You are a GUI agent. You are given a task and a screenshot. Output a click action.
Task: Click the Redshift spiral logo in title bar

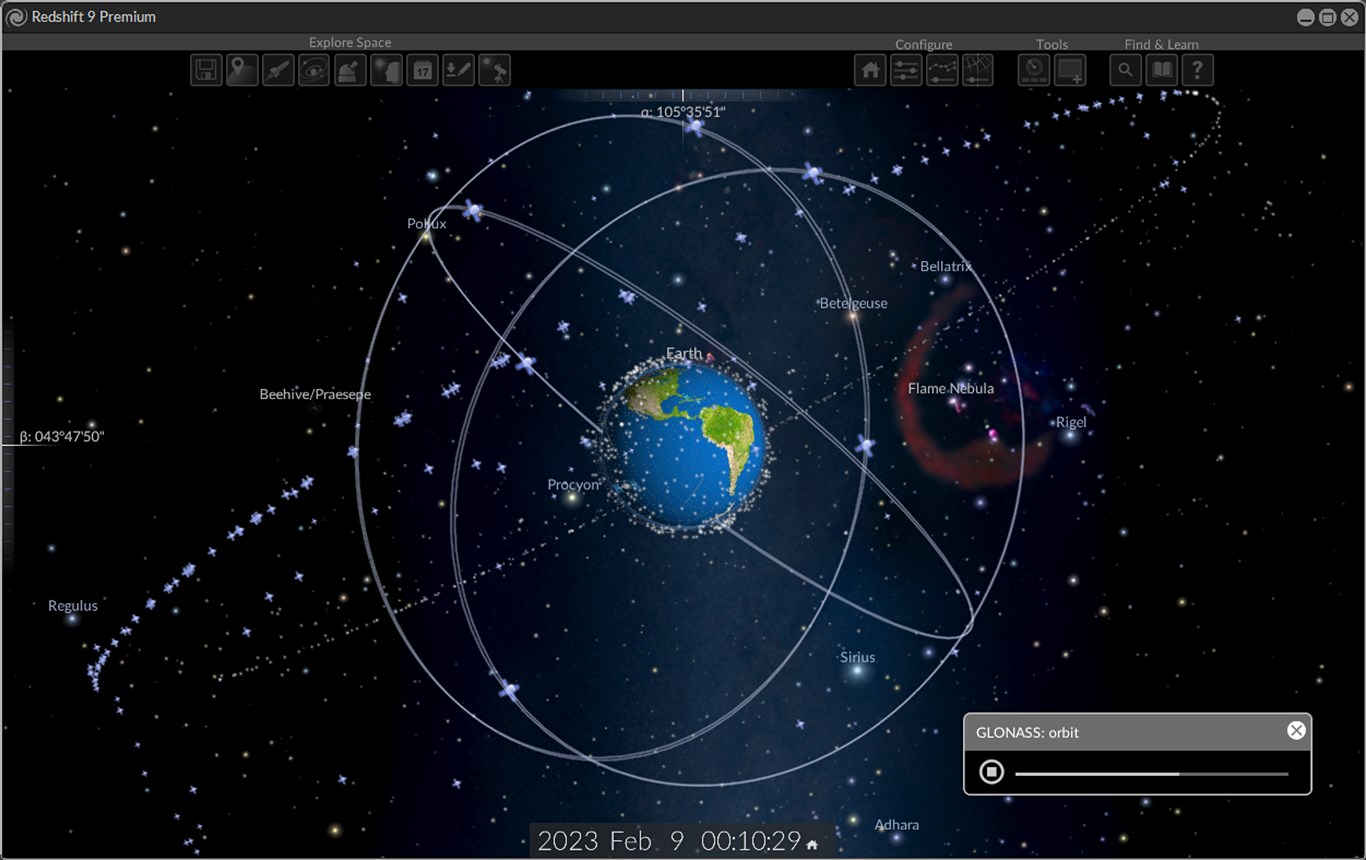[17, 17]
